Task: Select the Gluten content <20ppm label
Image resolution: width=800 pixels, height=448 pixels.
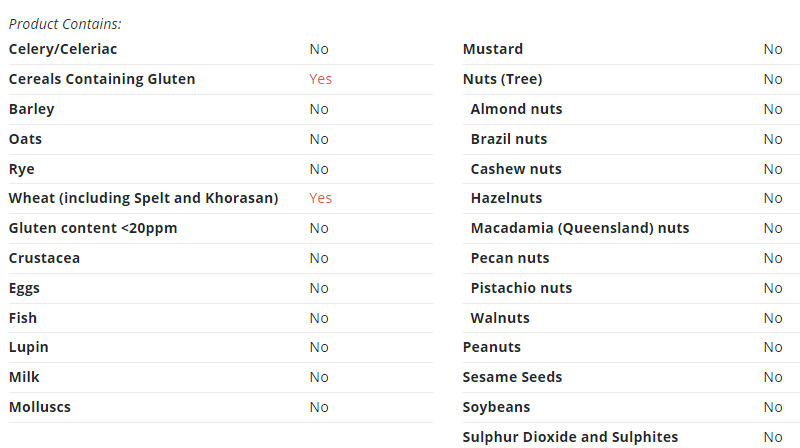Action: click(x=93, y=228)
